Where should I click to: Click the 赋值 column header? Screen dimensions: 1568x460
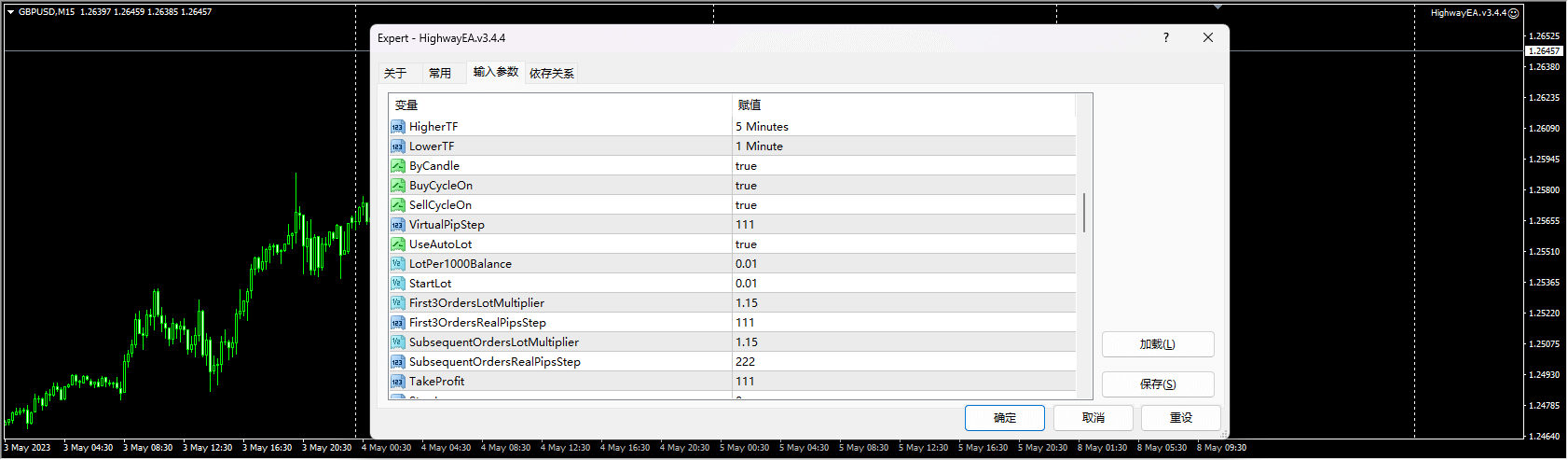click(x=904, y=105)
